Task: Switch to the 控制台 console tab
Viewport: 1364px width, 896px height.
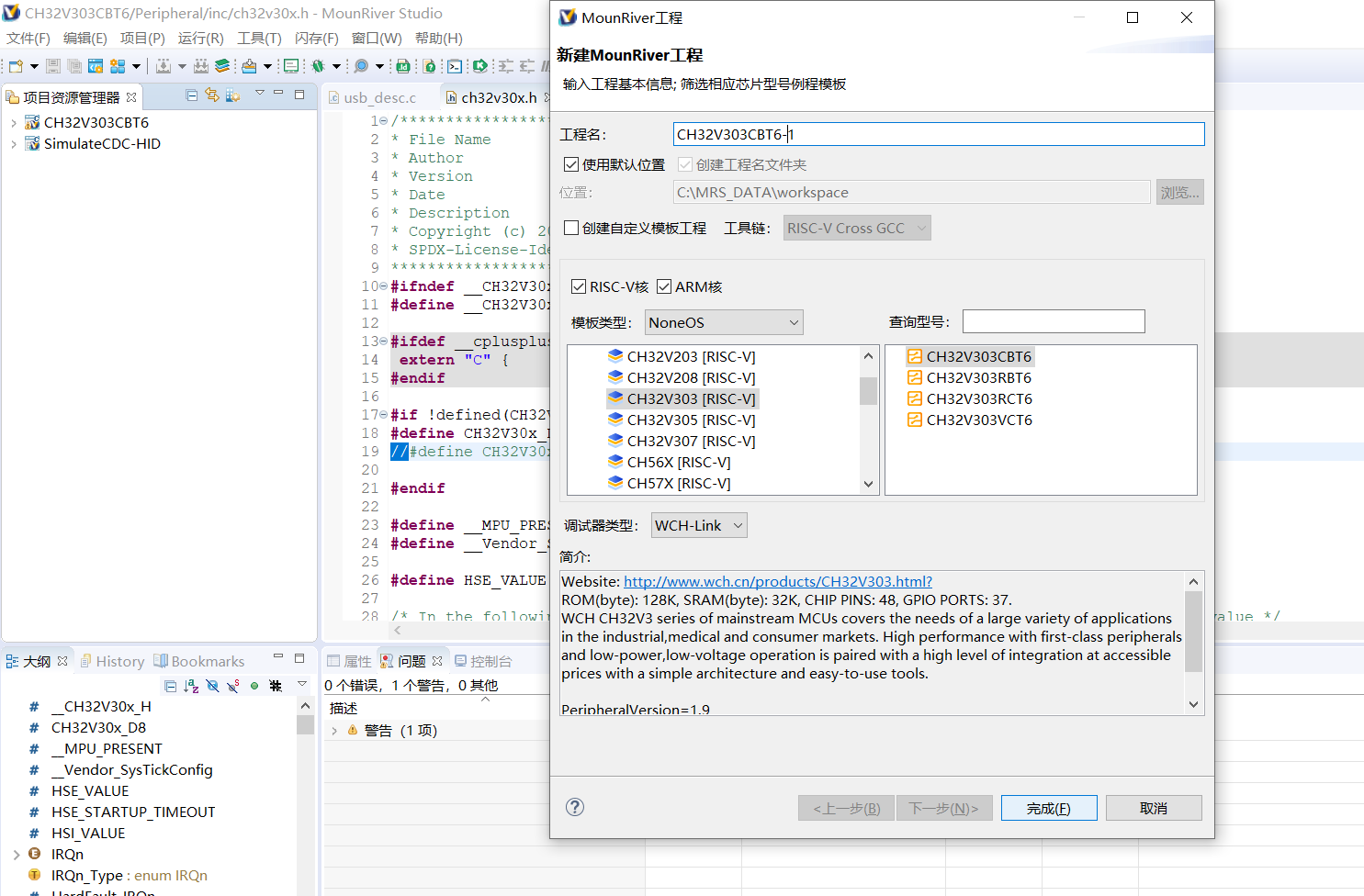Action: click(483, 661)
